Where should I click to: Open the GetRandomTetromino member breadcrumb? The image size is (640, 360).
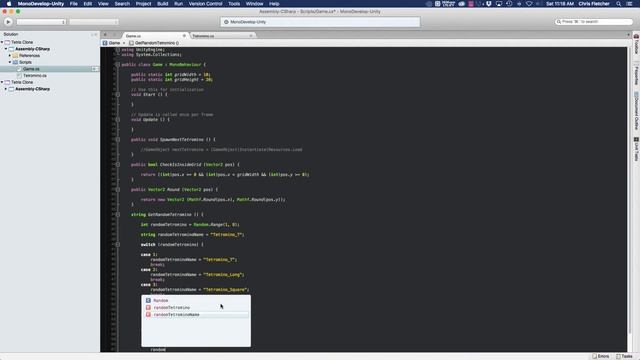point(154,43)
